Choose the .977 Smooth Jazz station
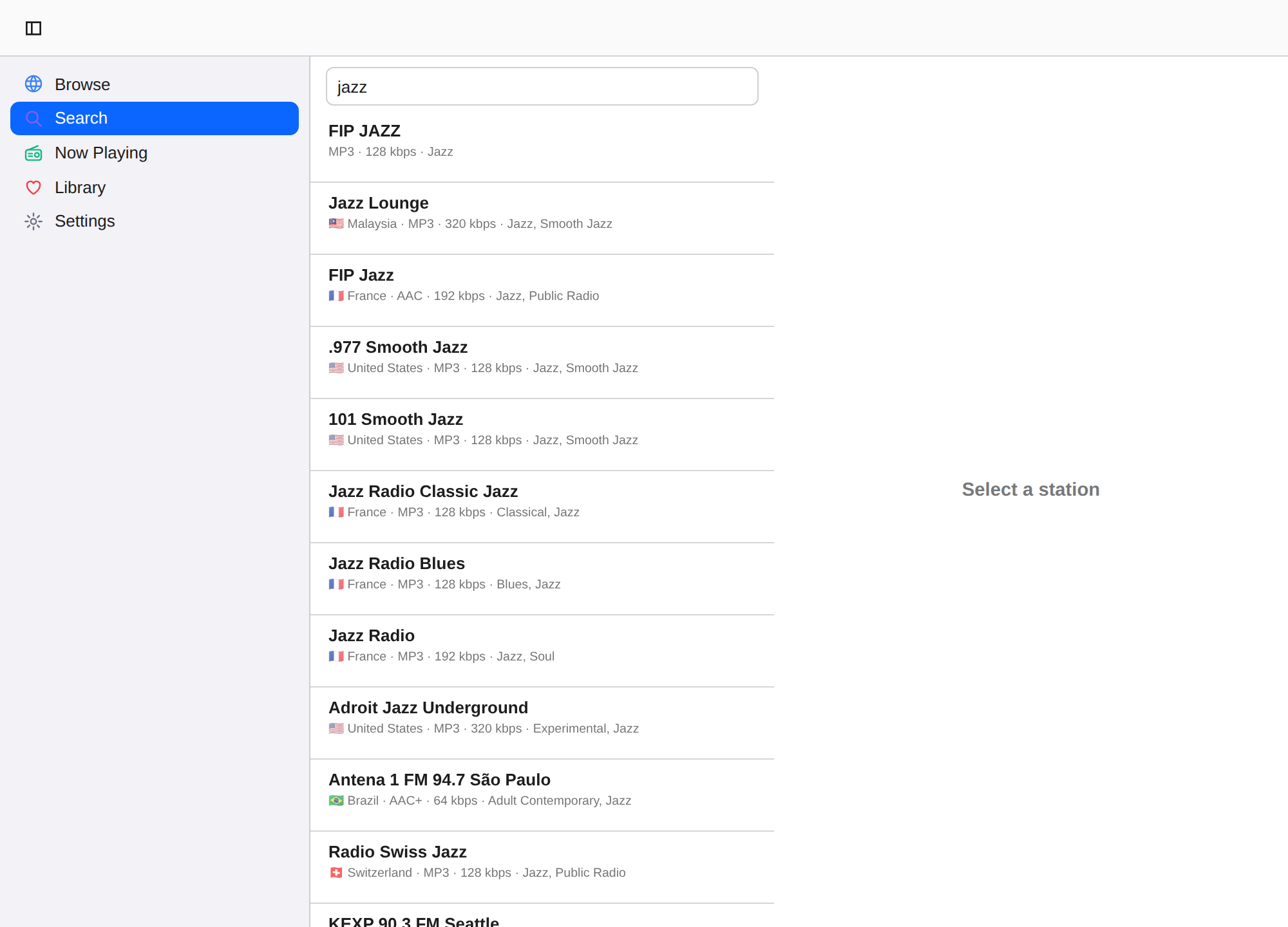The image size is (1288, 927). [542, 362]
